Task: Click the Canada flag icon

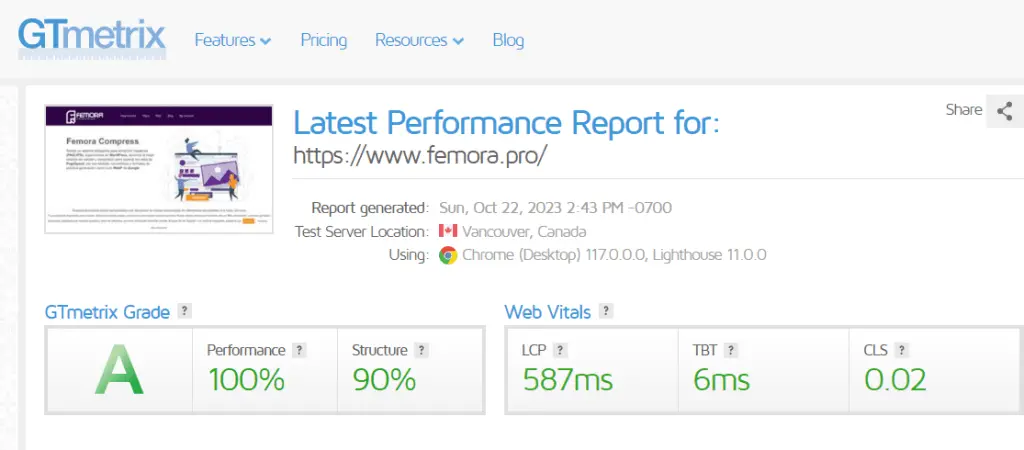Action: [448, 232]
